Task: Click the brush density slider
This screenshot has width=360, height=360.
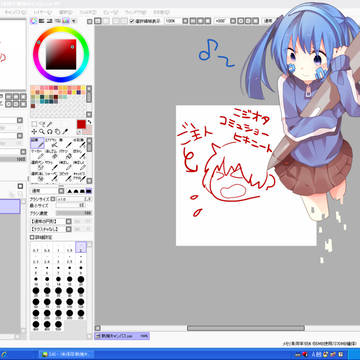Action: pyautogui.click(x=74, y=213)
